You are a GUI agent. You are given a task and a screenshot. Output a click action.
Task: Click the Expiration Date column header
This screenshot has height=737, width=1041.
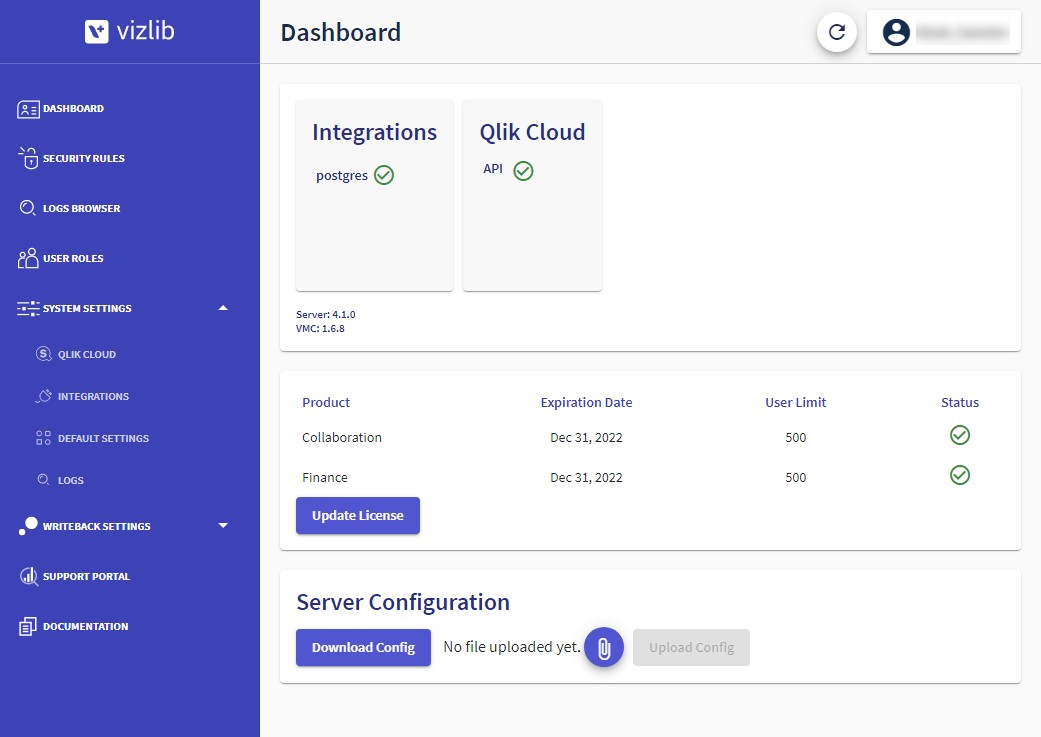point(586,402)
